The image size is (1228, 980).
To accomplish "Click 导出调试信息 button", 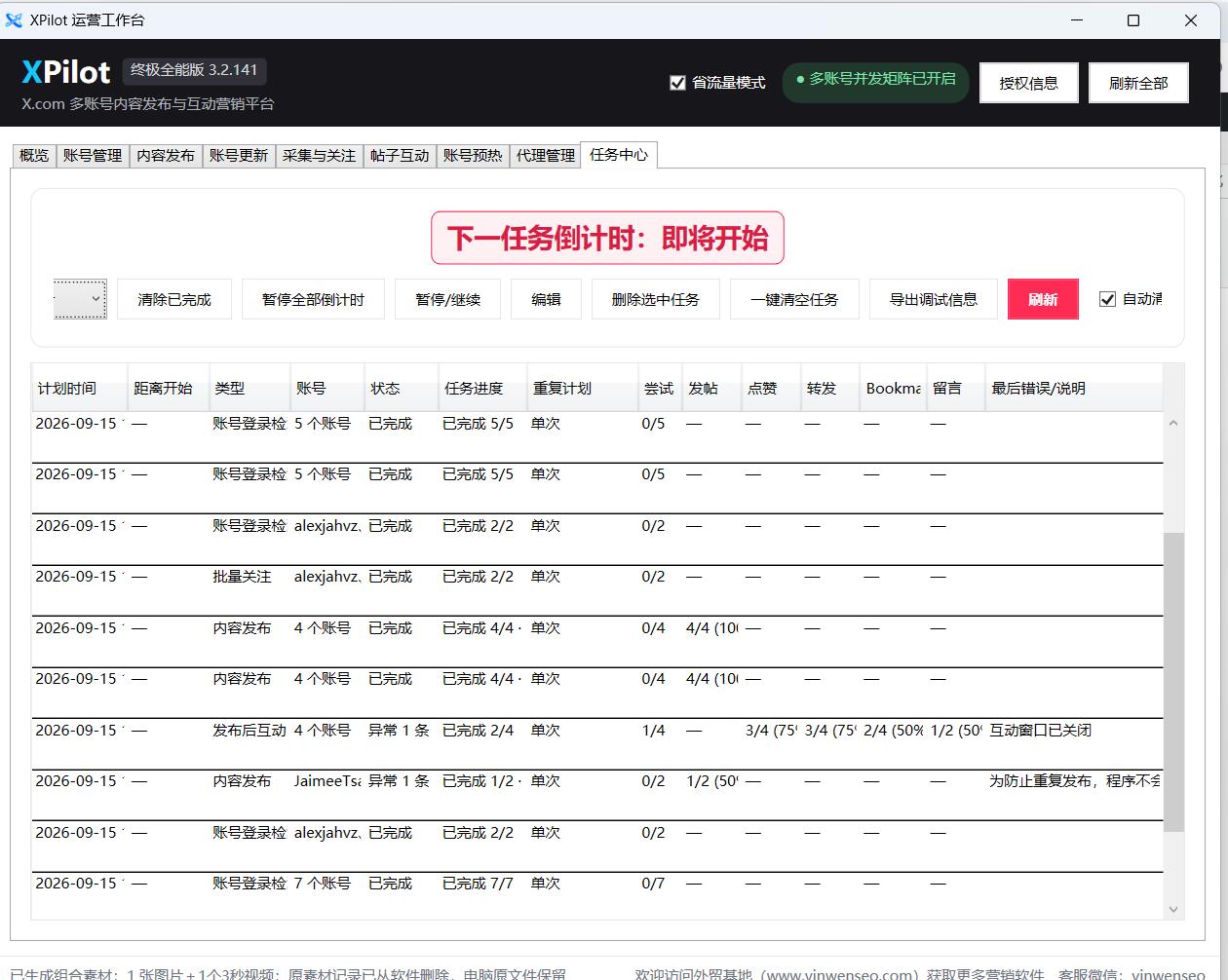I will click(x=934, y=299).
